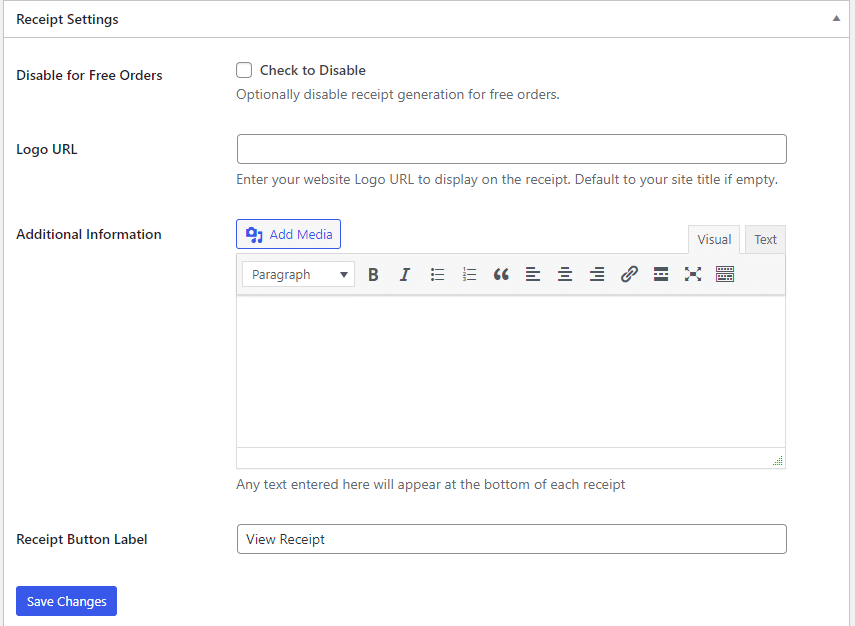The height and width of the screenshot is (626, 855).
Task: Add a blockquote
Action: [x=501, y=274]
